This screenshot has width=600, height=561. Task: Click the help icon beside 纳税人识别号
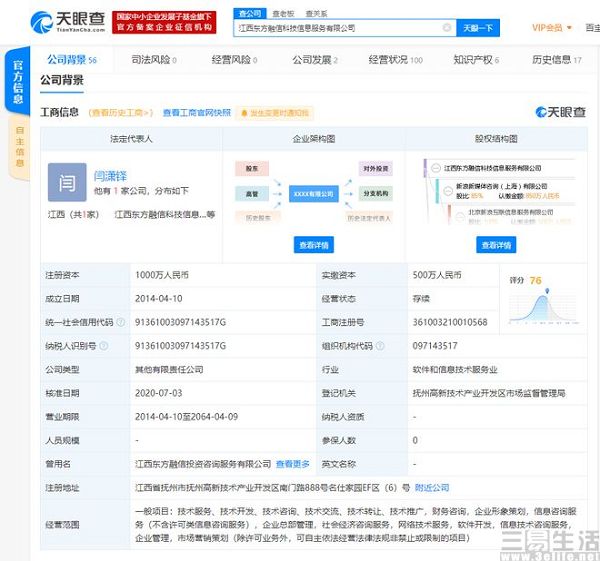click(104, 346)
